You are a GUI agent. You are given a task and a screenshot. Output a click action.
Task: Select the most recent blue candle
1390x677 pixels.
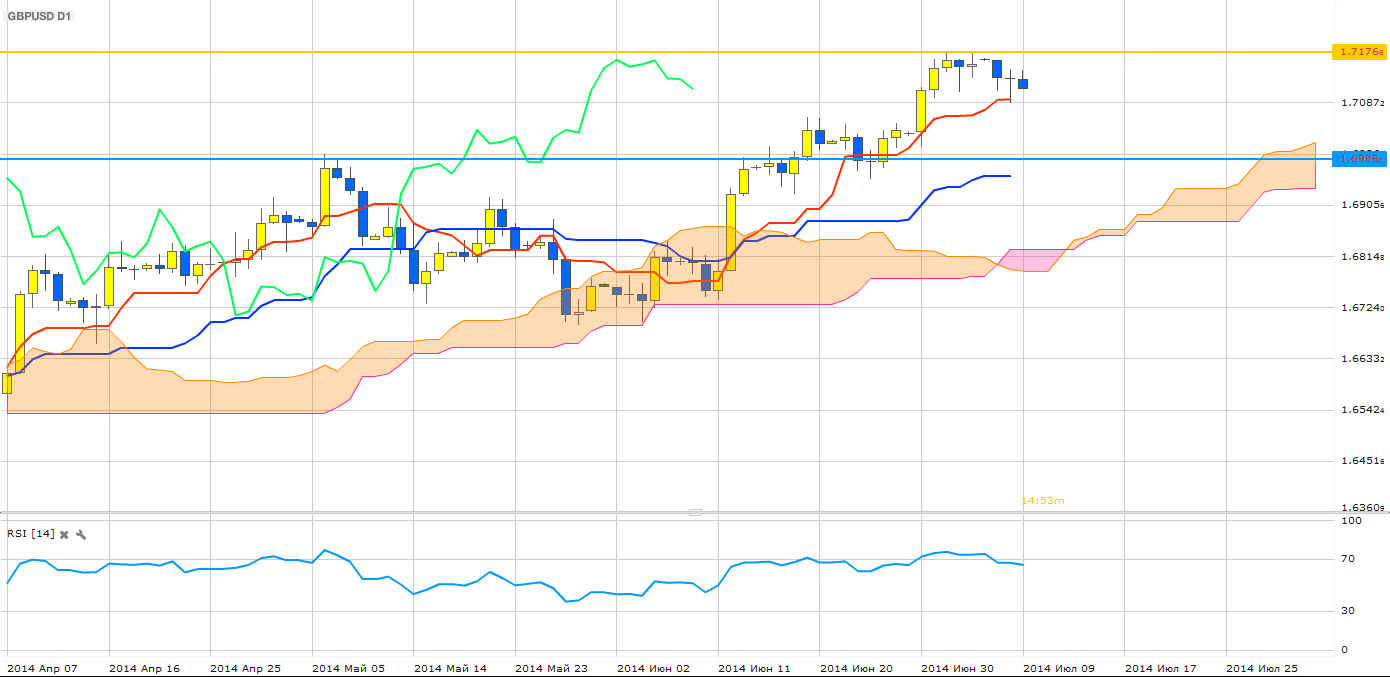(1022, 84)
